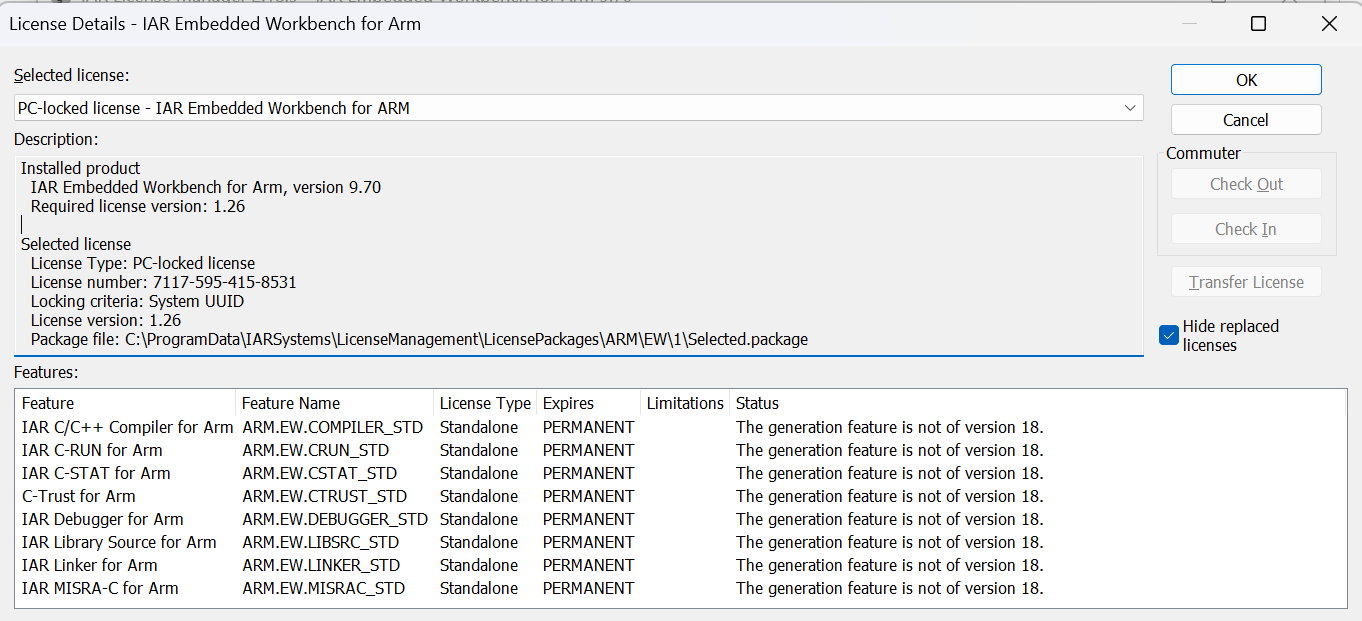Click the License Type column header
The image size is (1362, 621).
point(485,403)
